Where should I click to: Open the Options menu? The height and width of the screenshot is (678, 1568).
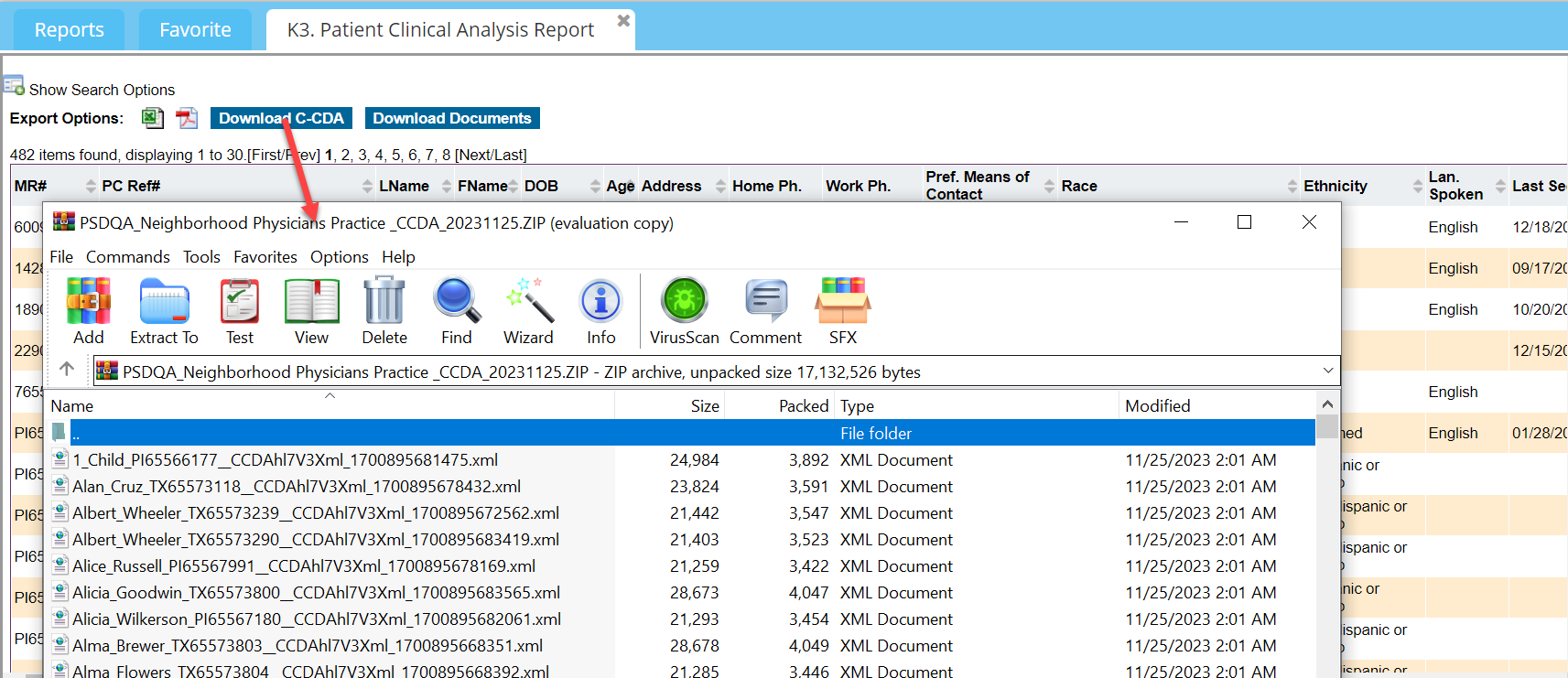coord(340,257)
